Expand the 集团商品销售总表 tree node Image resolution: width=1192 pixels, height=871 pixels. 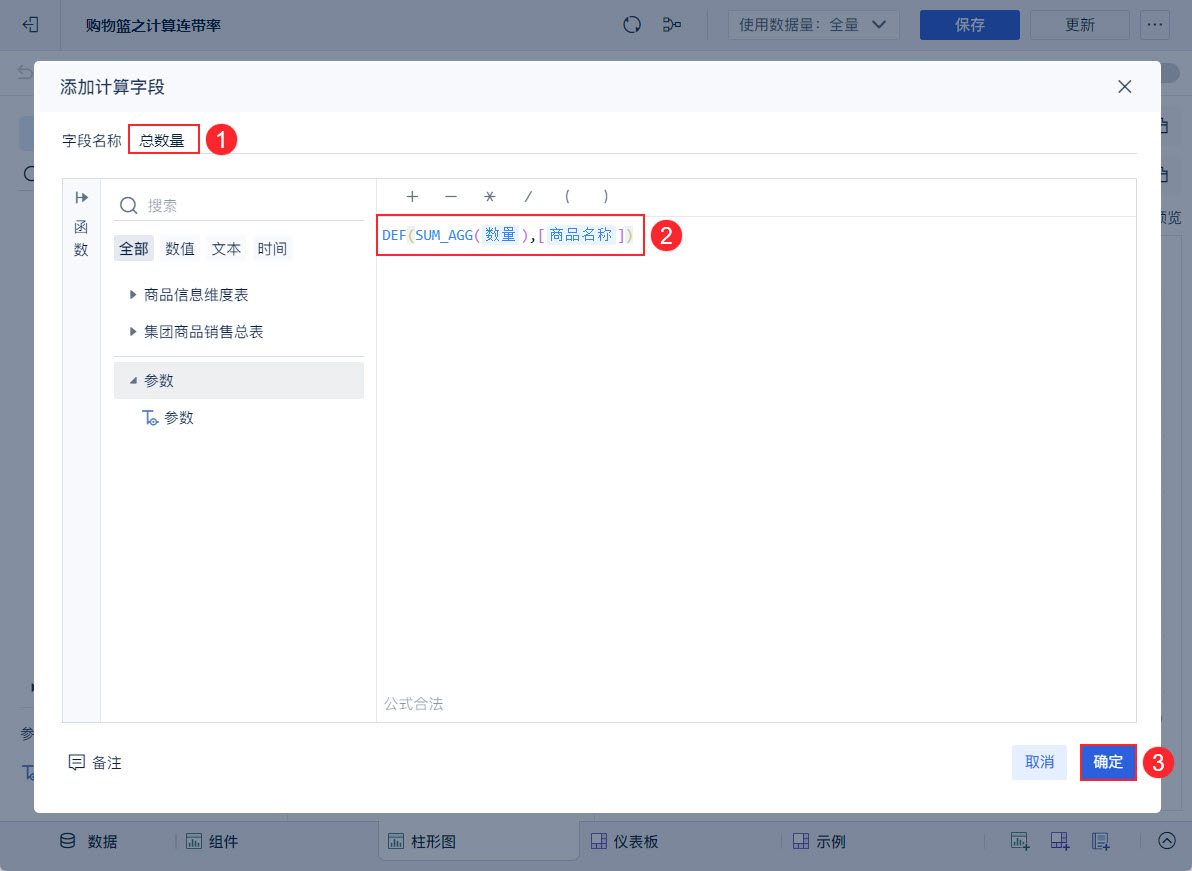(132, 331)
